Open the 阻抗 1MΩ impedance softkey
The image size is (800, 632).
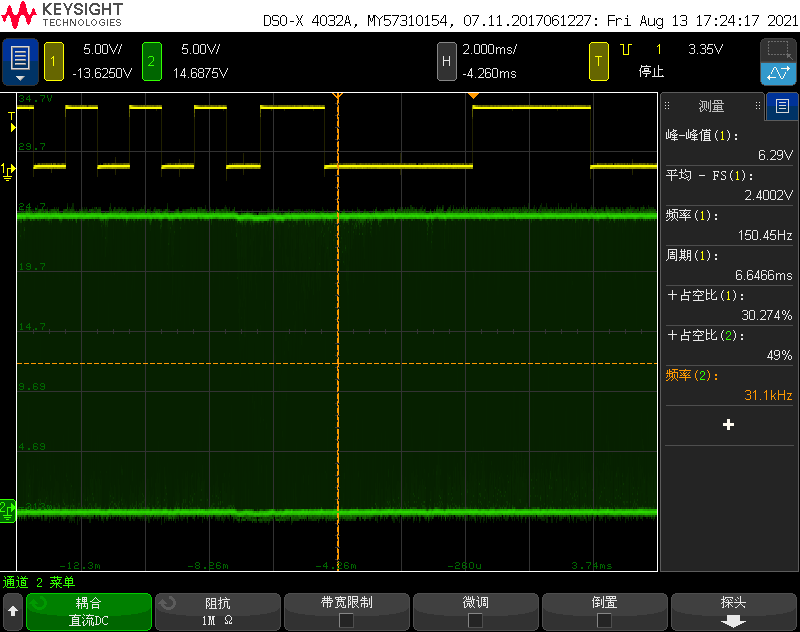click(218, 612)
